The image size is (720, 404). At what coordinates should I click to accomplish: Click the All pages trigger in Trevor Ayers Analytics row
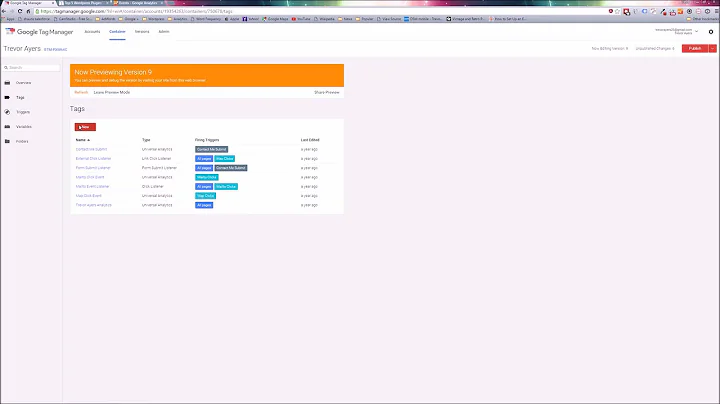tap(204, 205)
